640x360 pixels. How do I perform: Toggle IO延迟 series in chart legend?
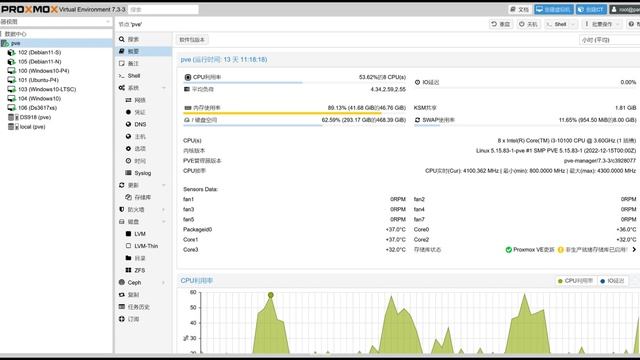(x=612, y=281)
